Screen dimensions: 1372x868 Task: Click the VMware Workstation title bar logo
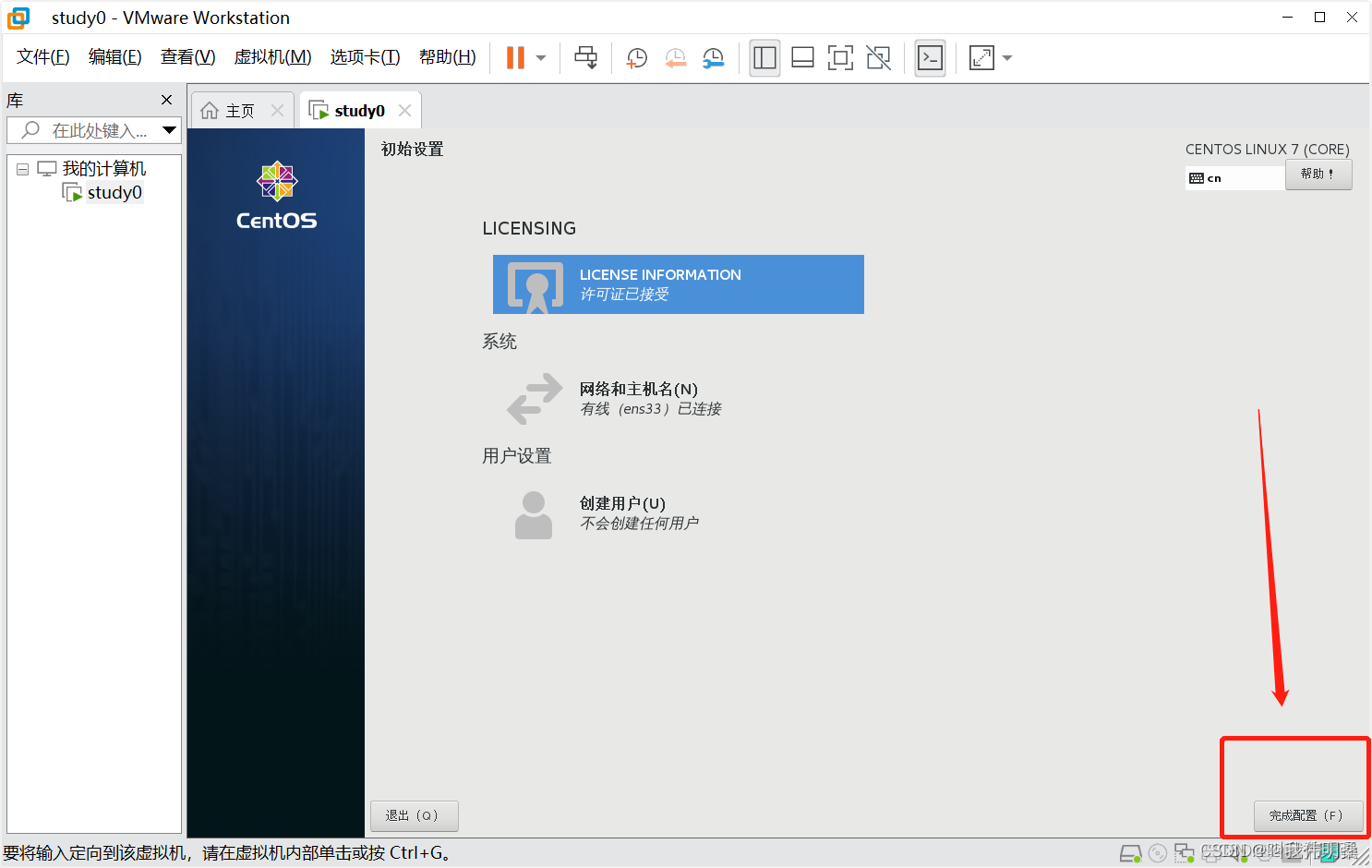(x=18, y=18)
